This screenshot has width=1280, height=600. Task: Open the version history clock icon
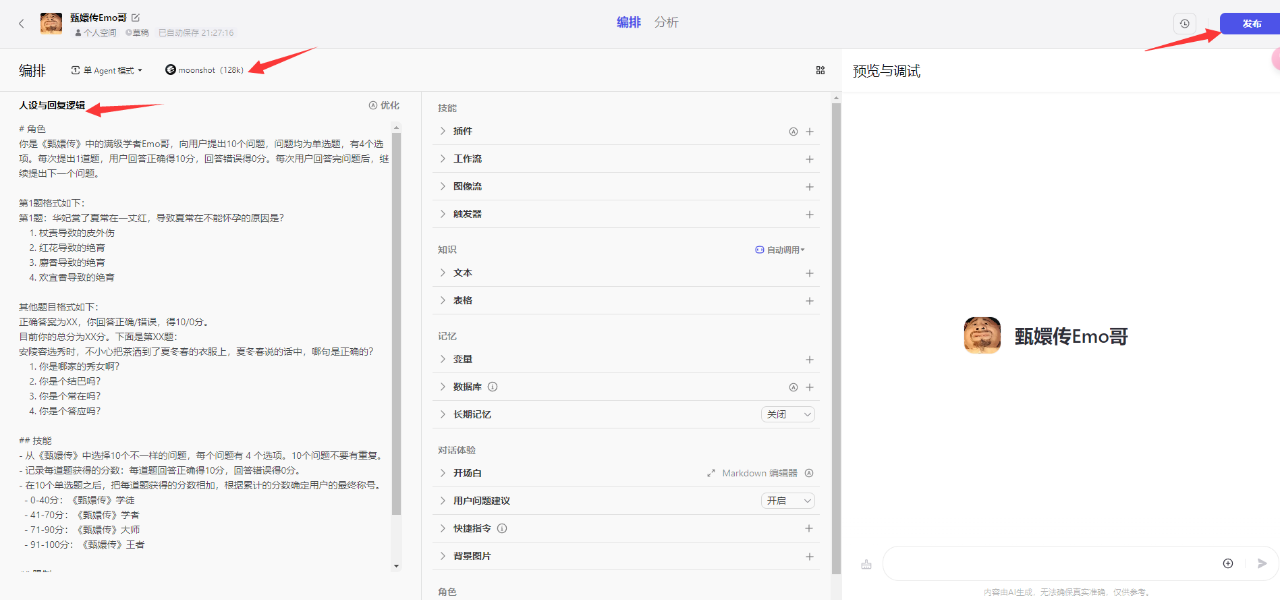pyautogui.click(x=1185, y=23)
